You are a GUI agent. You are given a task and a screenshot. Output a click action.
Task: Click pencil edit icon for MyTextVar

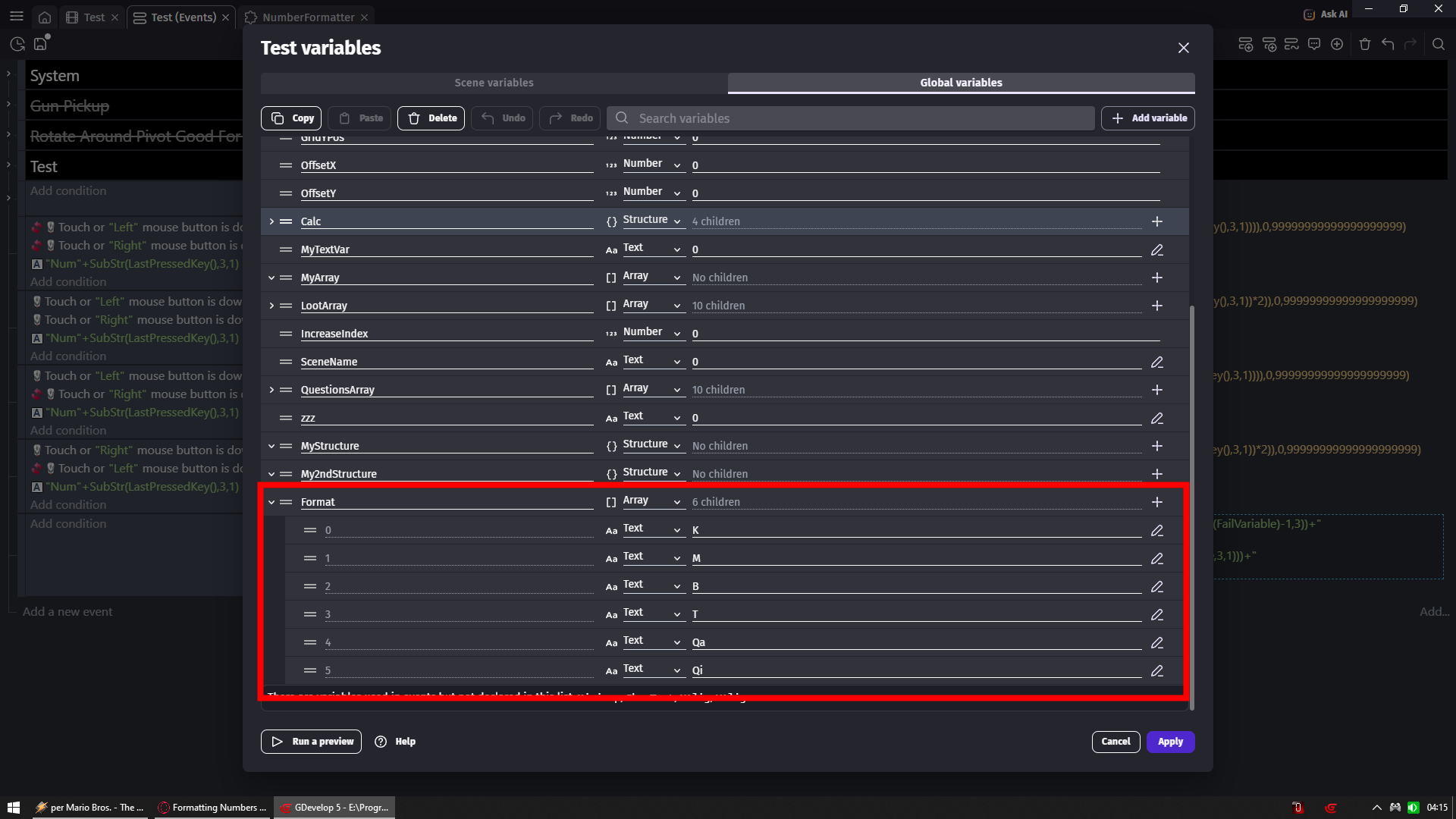1156,249
